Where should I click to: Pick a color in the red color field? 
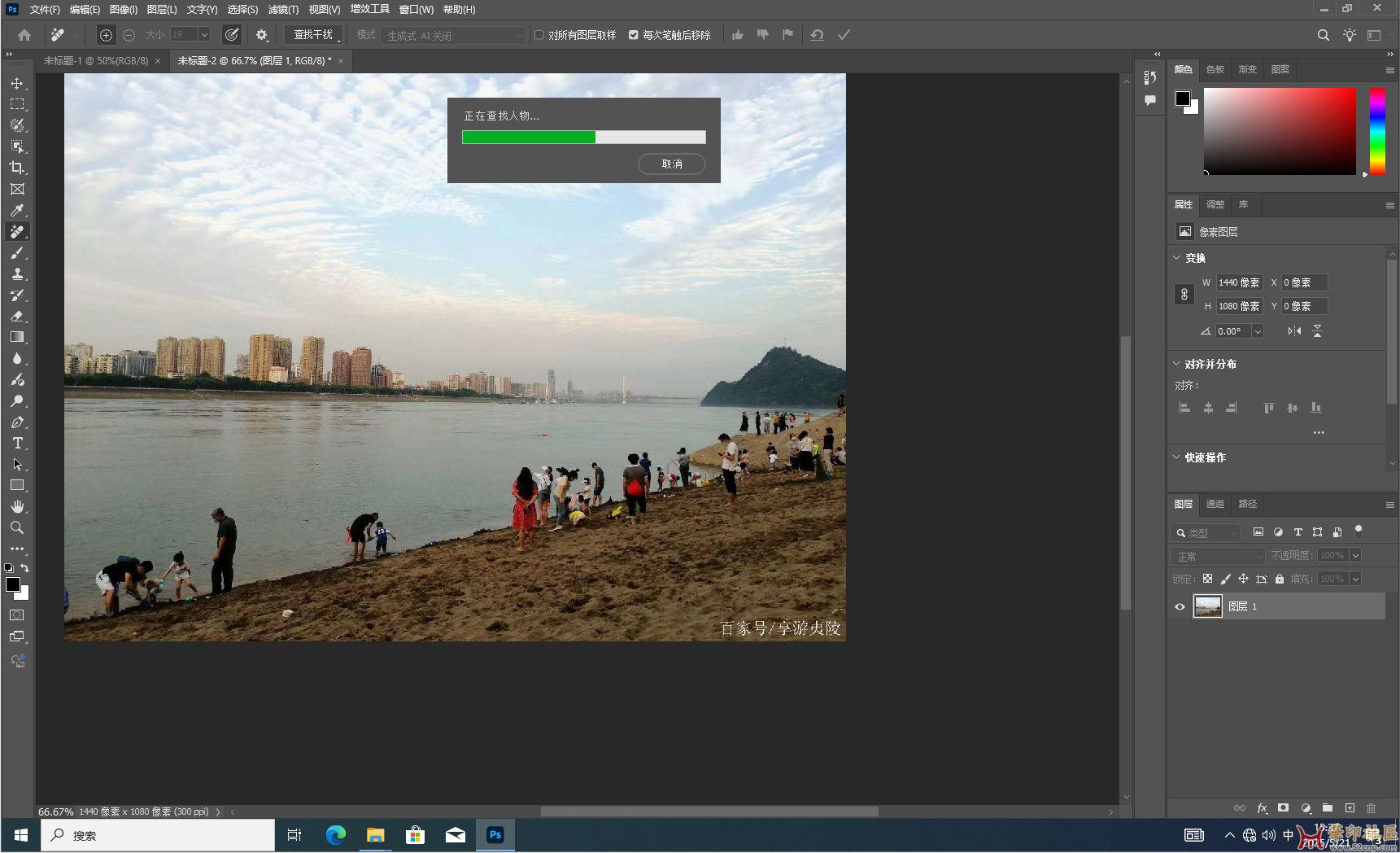coord(1280,131)
